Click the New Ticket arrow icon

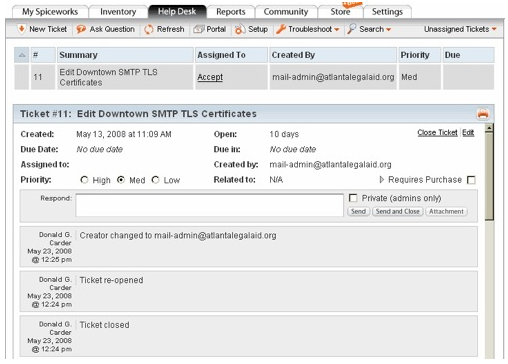21,29
